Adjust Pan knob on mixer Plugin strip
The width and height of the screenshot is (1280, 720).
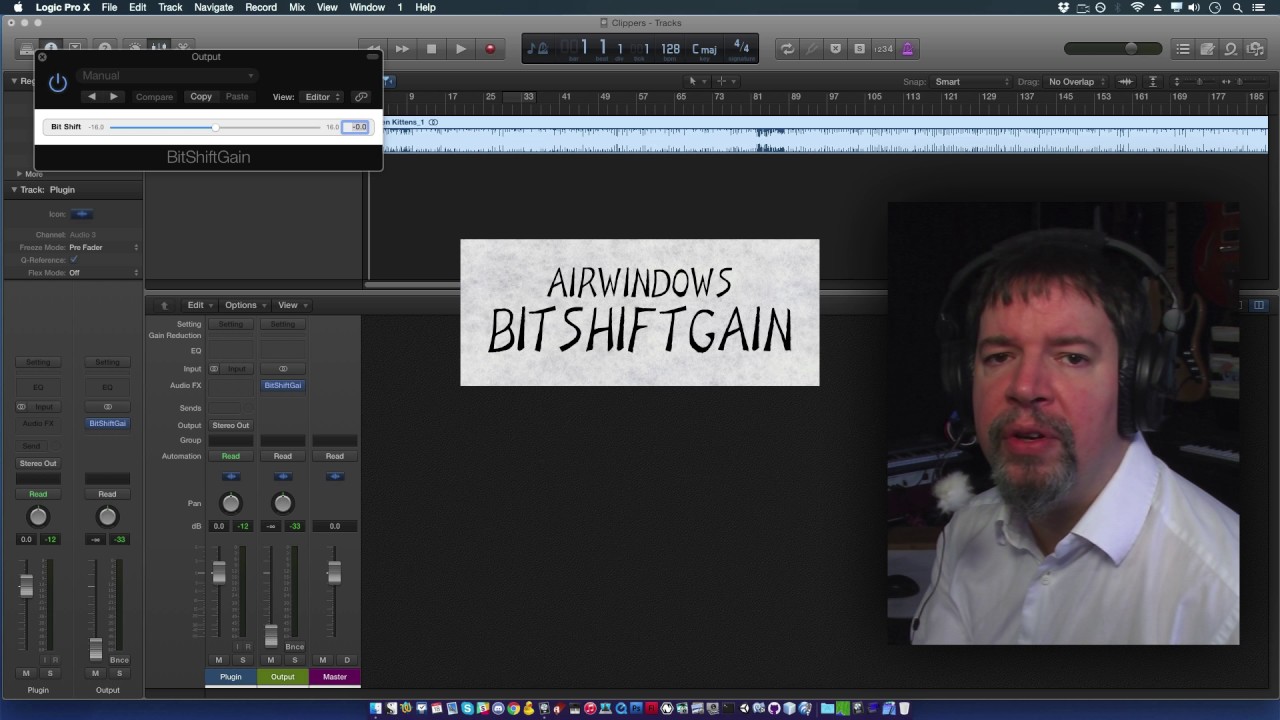coord(231,503)
